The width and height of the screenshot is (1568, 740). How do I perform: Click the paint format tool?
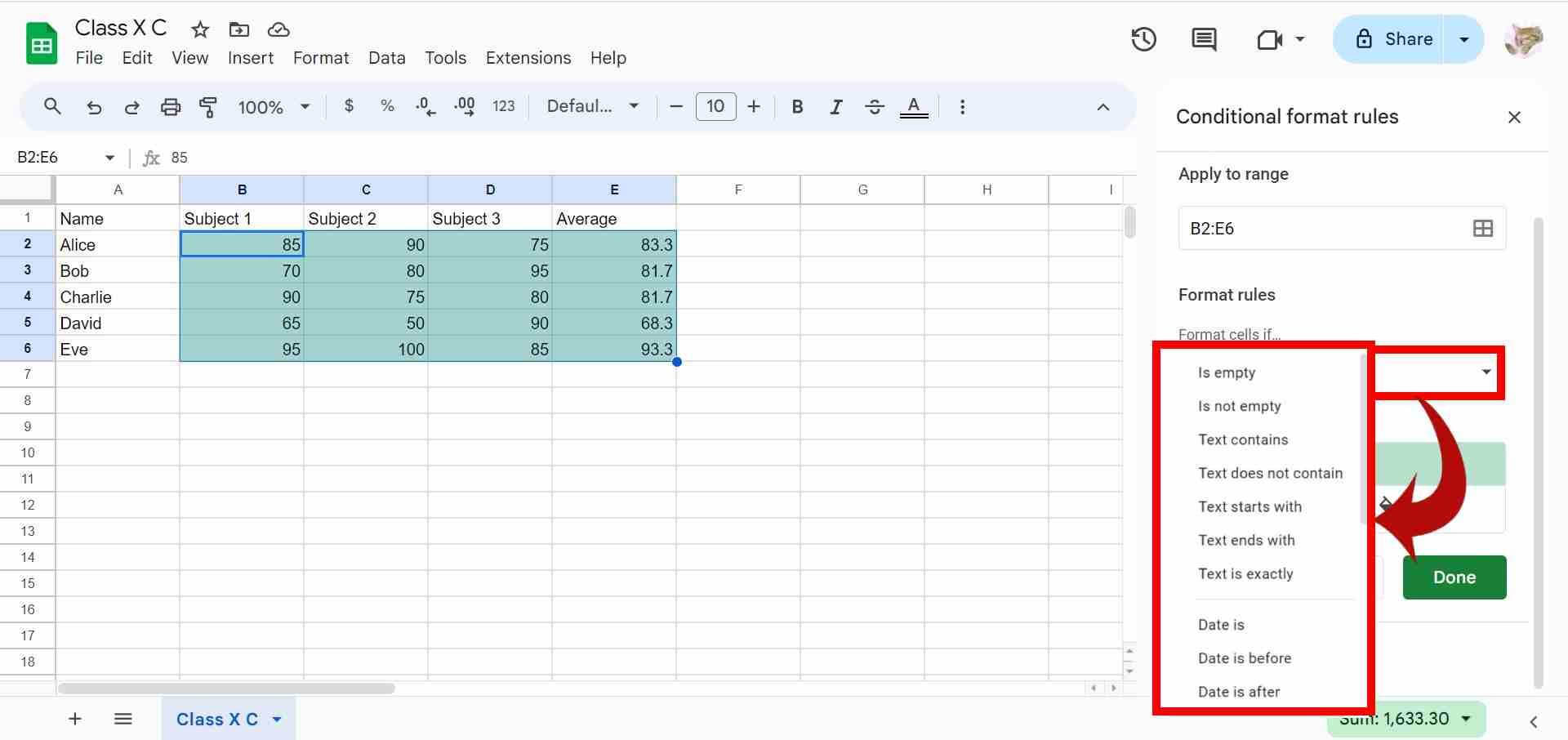click(x=208, y=106)
